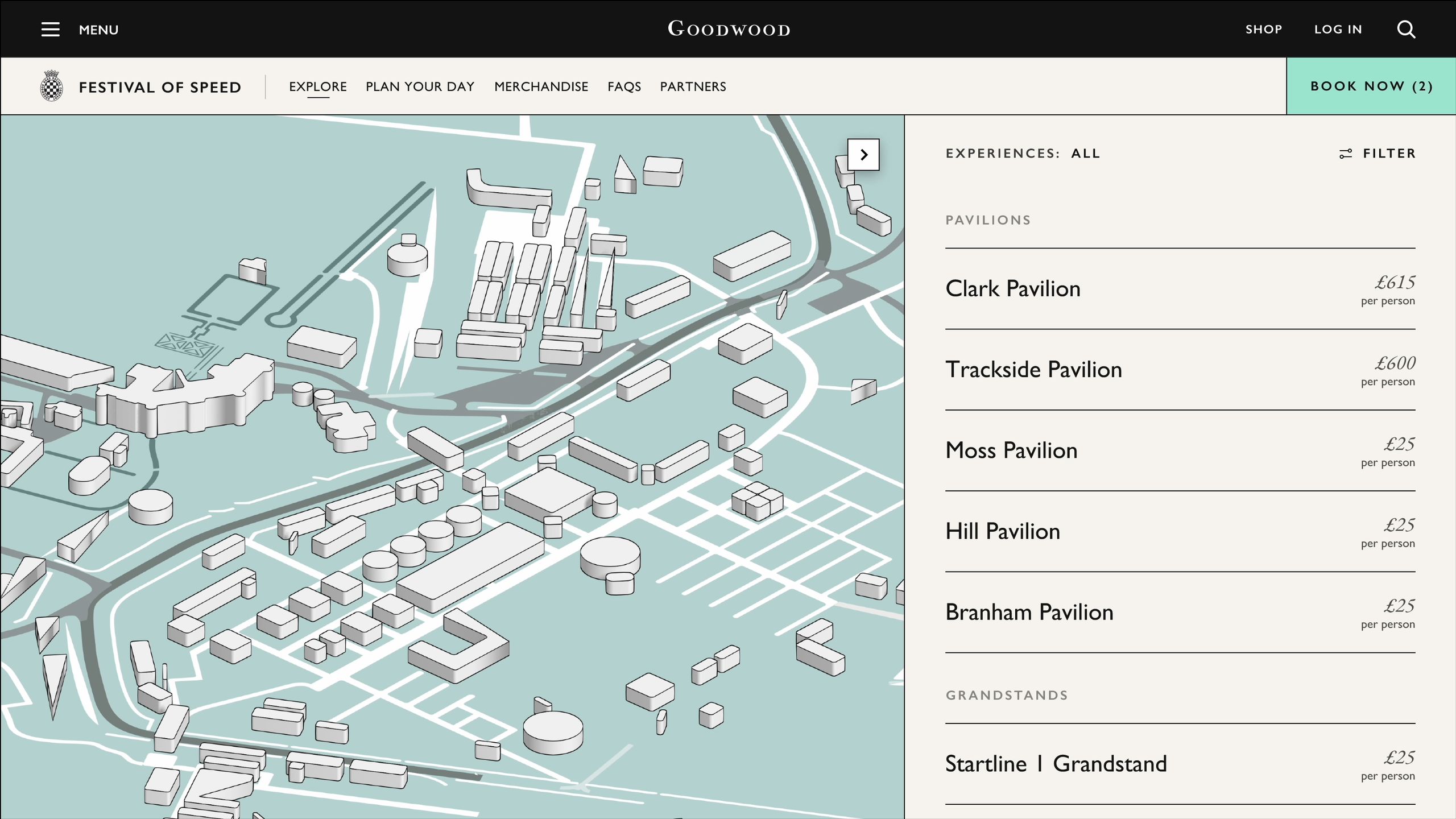Select the Clark Pavilion listing
1456x819 pixels.
pos(1012,289)
